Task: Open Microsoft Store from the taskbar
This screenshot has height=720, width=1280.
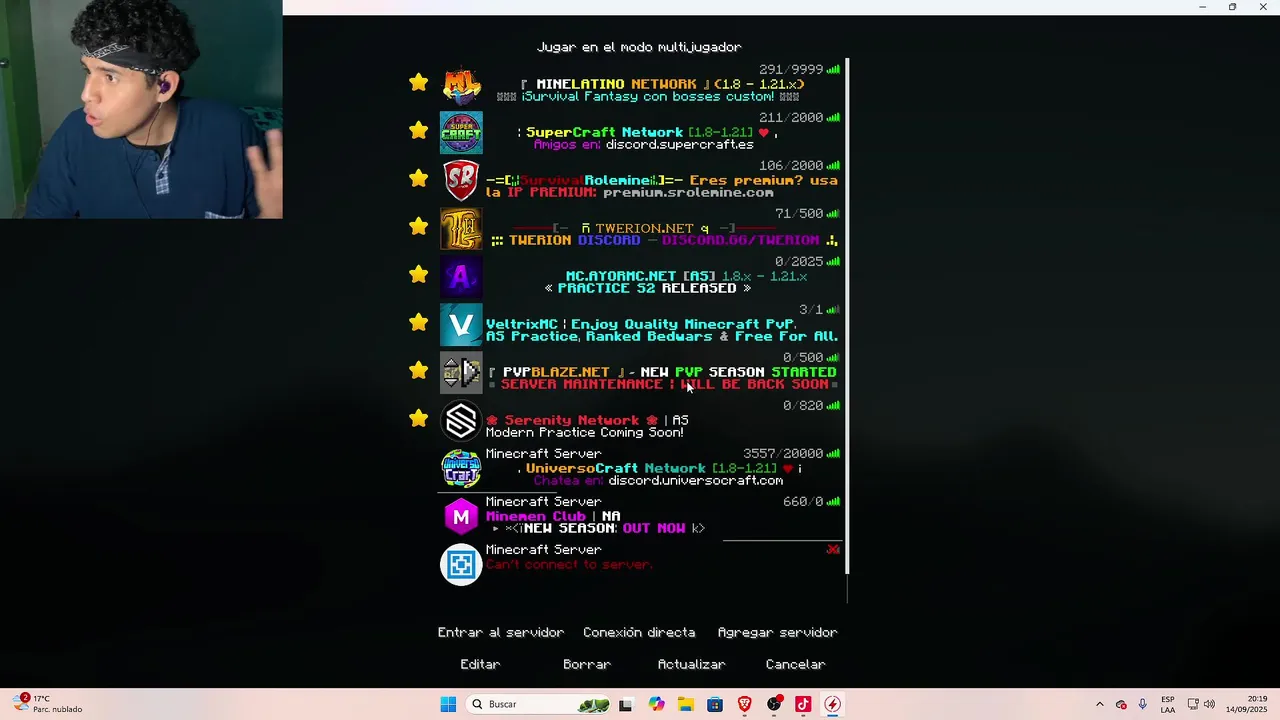Action: tap(715, 704)
